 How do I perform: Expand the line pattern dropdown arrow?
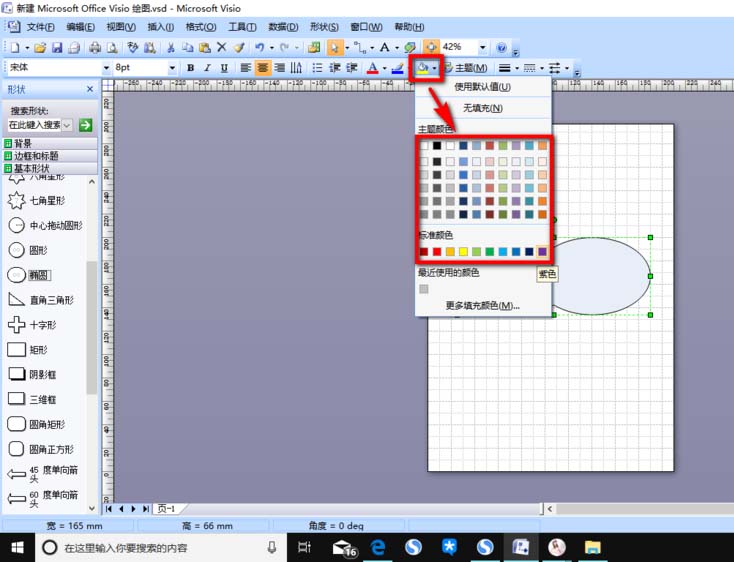(x=542, y=68)
